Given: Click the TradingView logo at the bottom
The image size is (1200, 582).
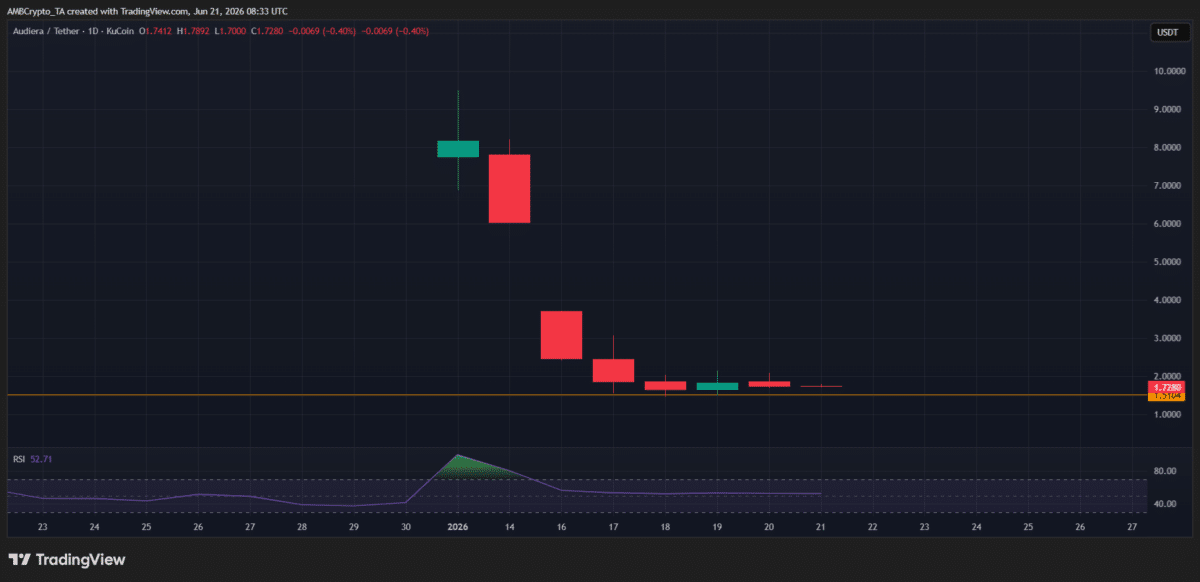Looking at the screenshot, I should pos(67,560).
